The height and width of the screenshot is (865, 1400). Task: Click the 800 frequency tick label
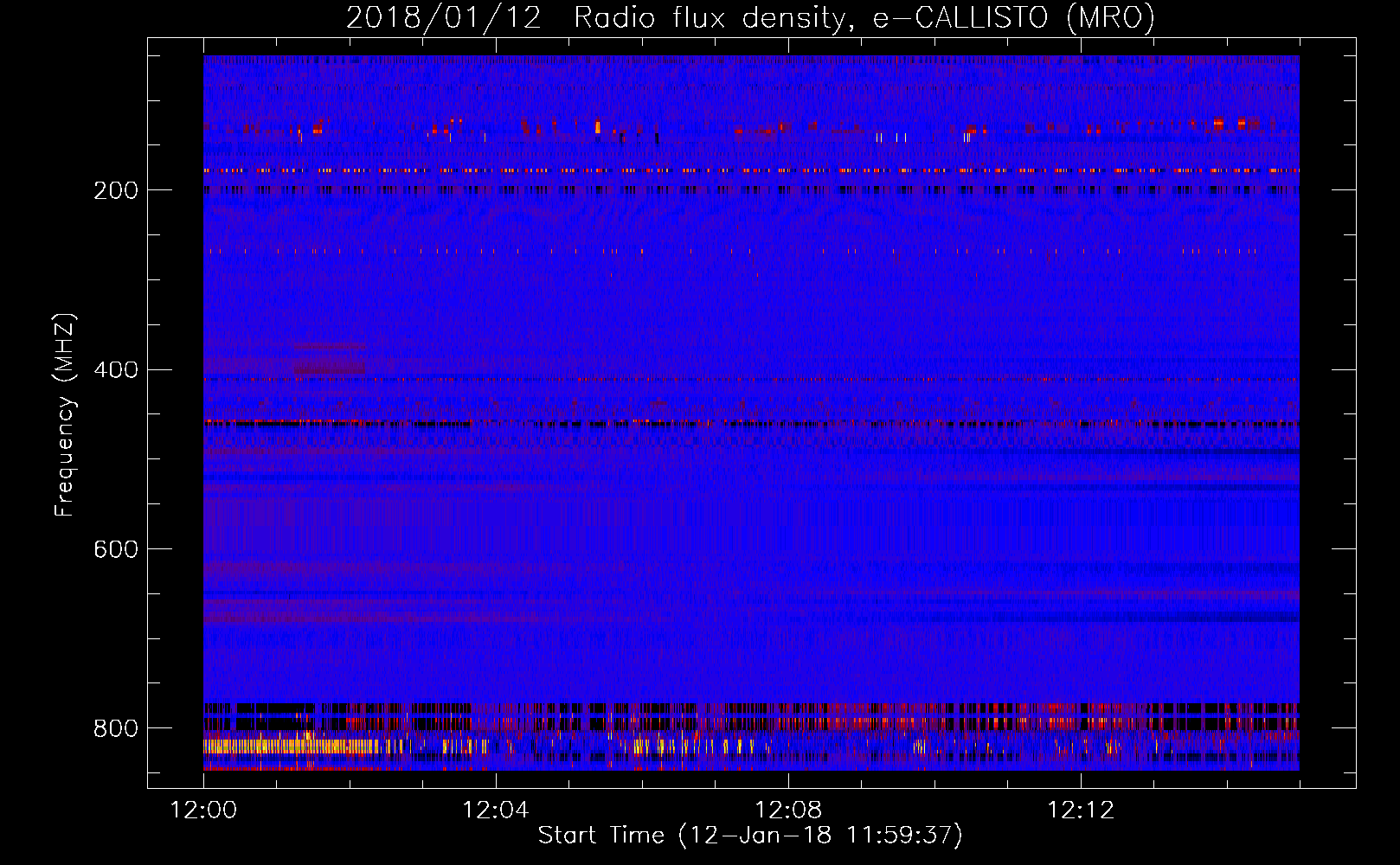(x=116, y=728)
